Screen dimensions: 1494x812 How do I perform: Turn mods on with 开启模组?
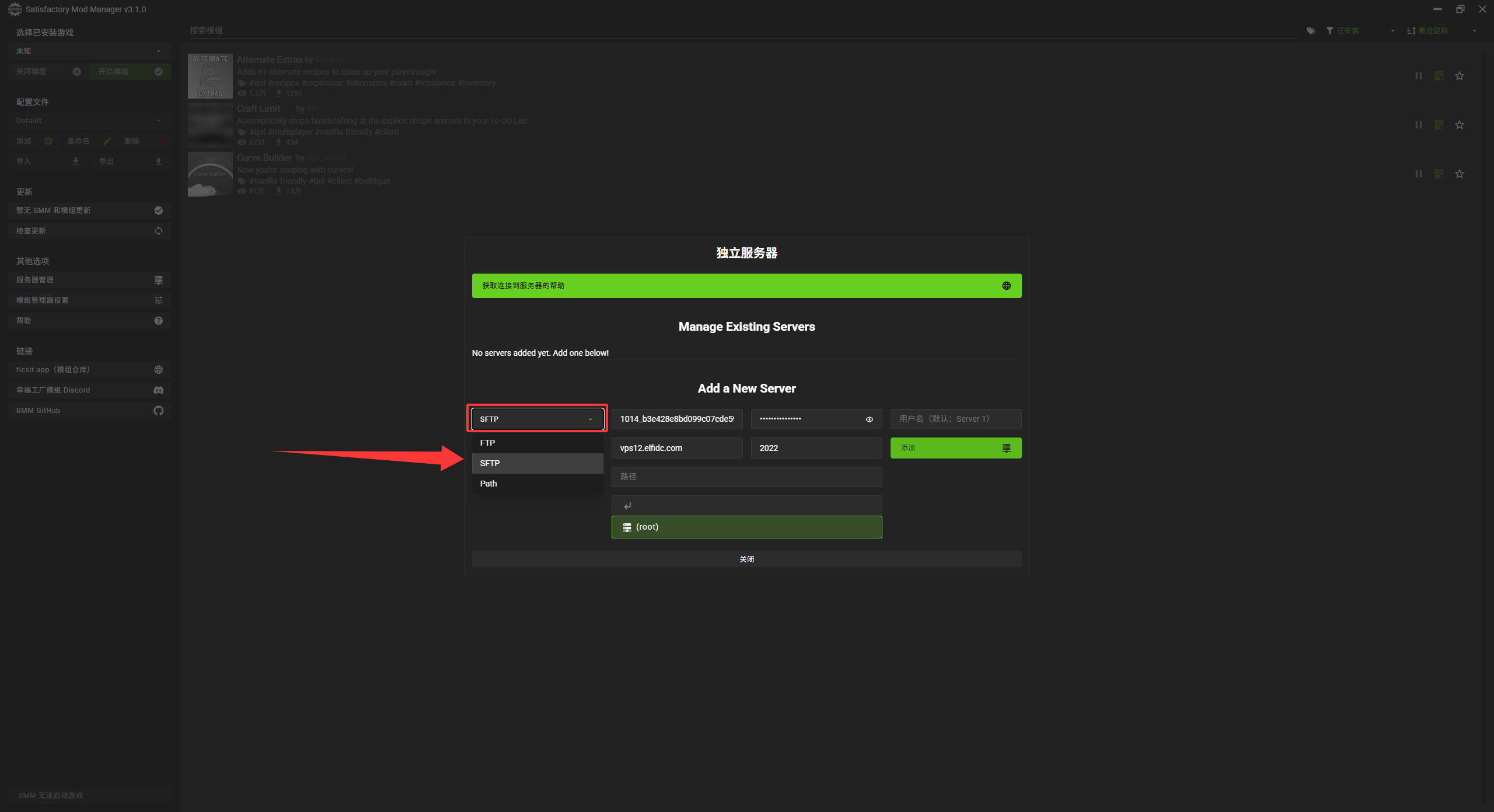pos(130,72)
